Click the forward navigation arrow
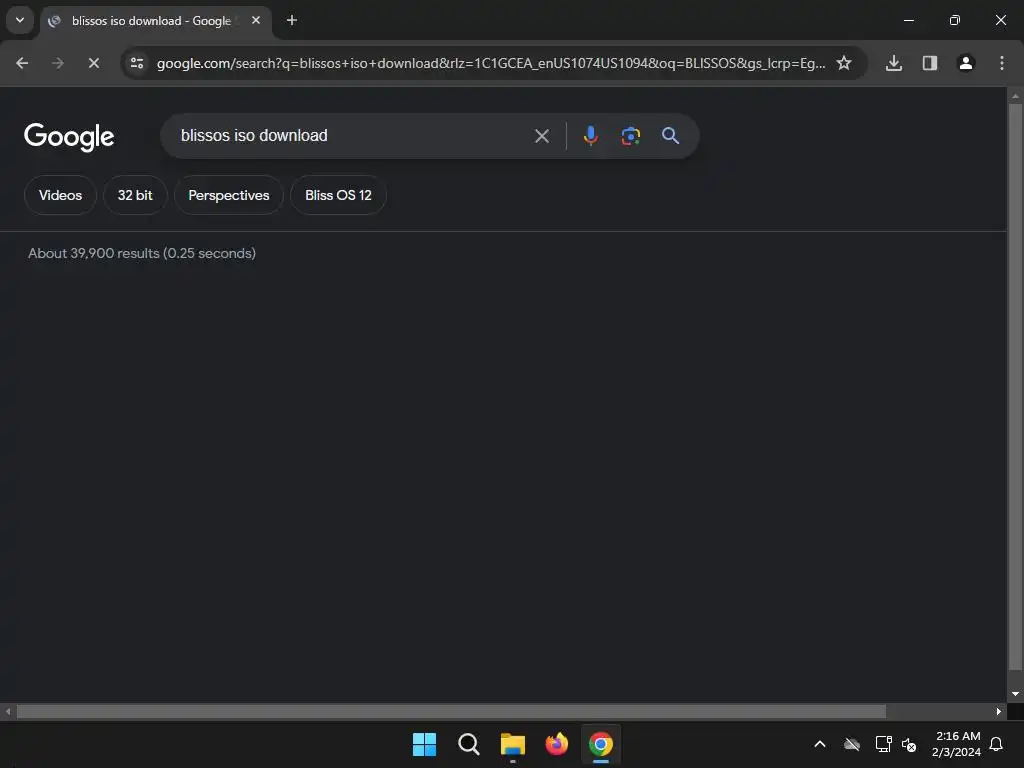Viewport: 1024px width, 768px height. pos(57,63)
